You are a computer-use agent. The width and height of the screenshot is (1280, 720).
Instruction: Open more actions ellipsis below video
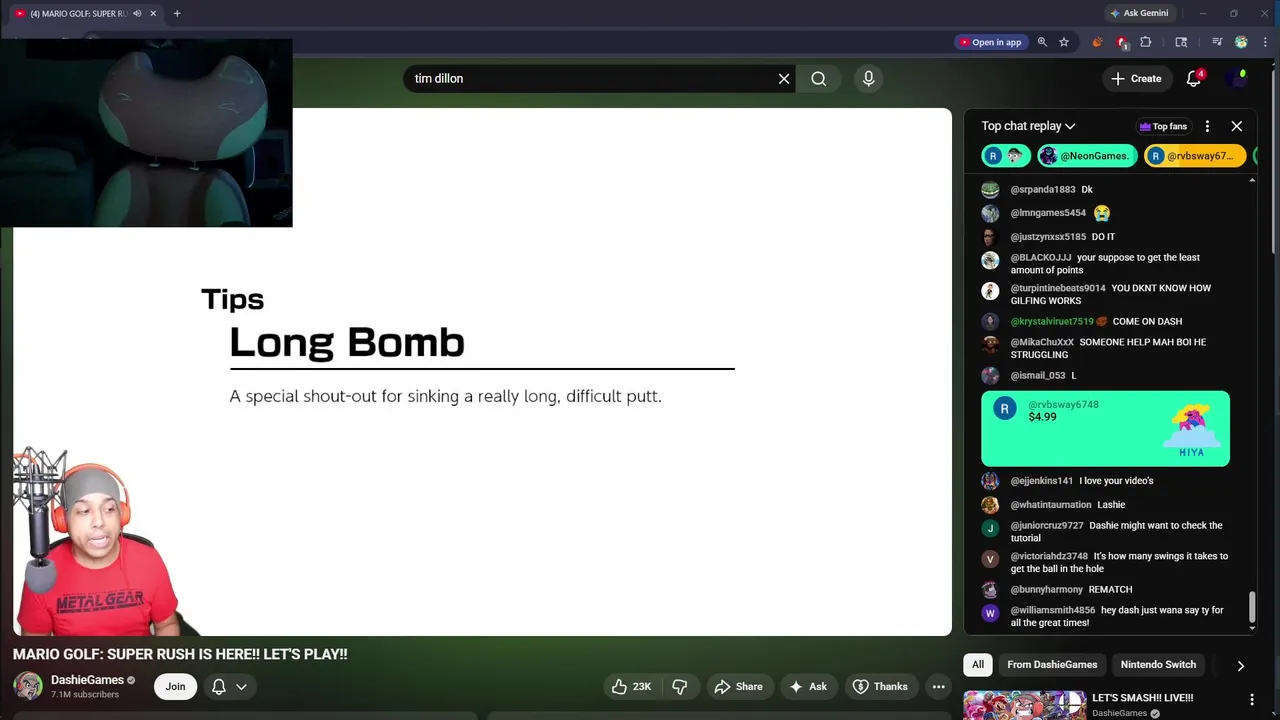point(938,686)
